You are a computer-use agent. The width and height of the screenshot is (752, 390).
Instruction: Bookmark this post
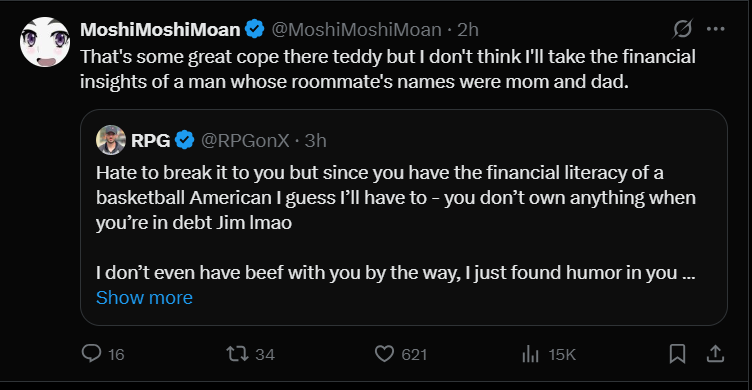coord(677,354)
